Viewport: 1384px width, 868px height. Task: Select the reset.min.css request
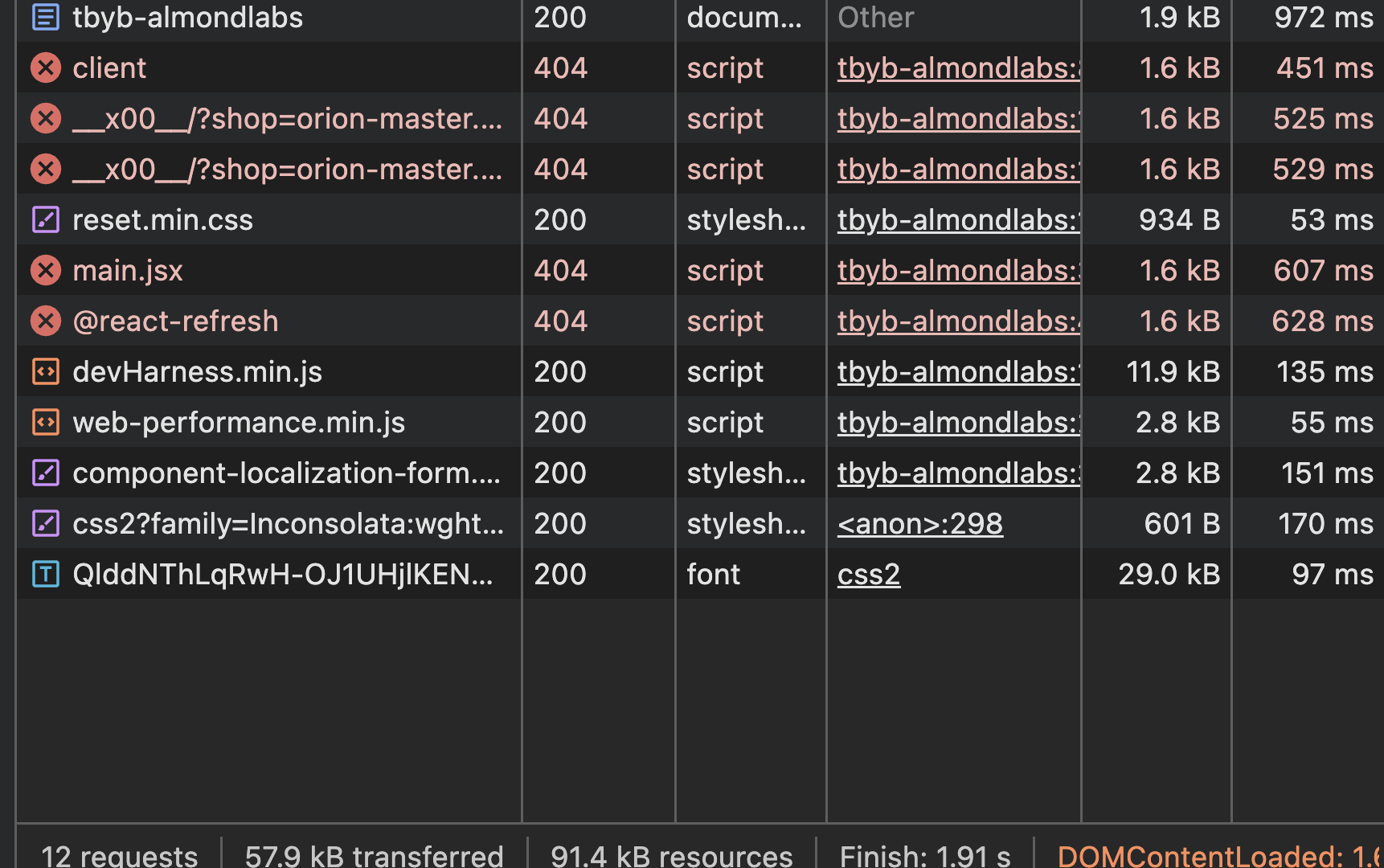pyautogui.click(x=700, y=219)
